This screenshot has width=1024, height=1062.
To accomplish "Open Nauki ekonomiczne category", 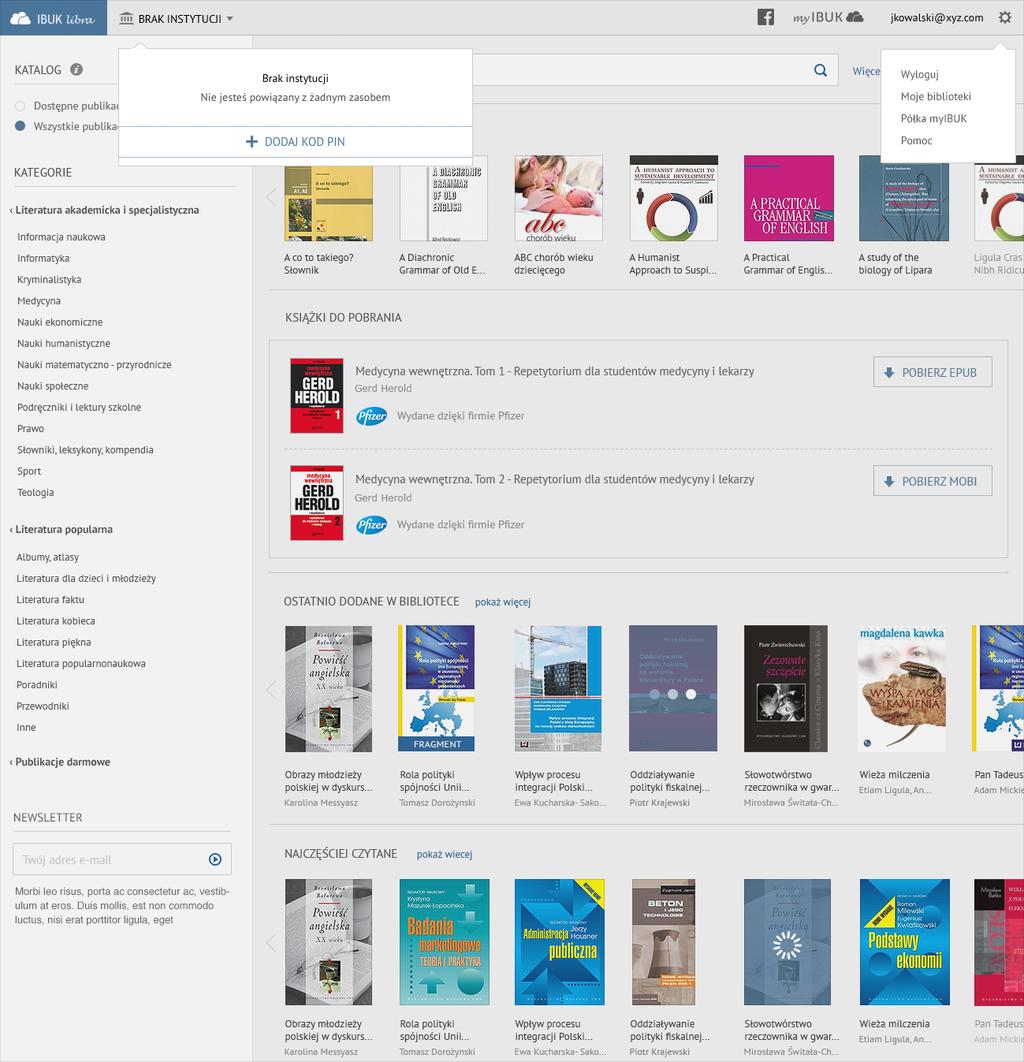I will (60, 322).
